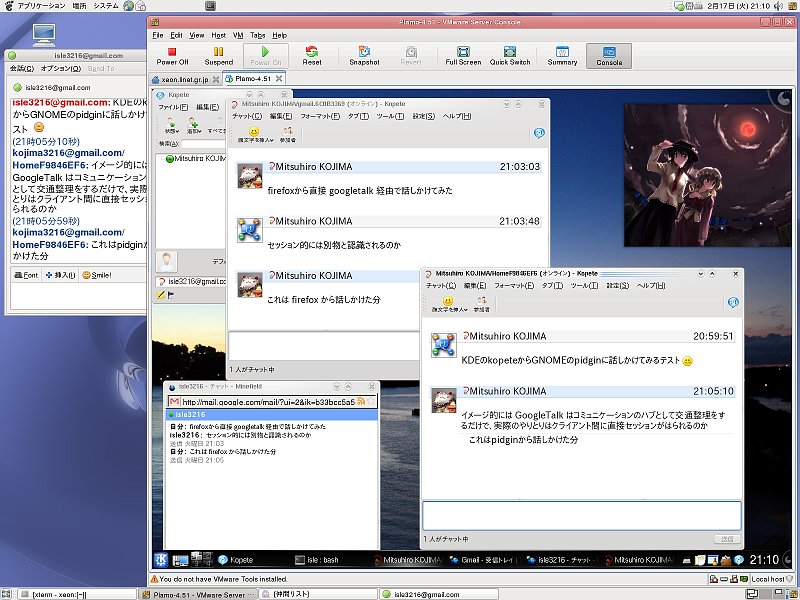Open the GNOME 場所 menu
The height and width of the screenshot is (600, 800).
click(x=79, y=6)
